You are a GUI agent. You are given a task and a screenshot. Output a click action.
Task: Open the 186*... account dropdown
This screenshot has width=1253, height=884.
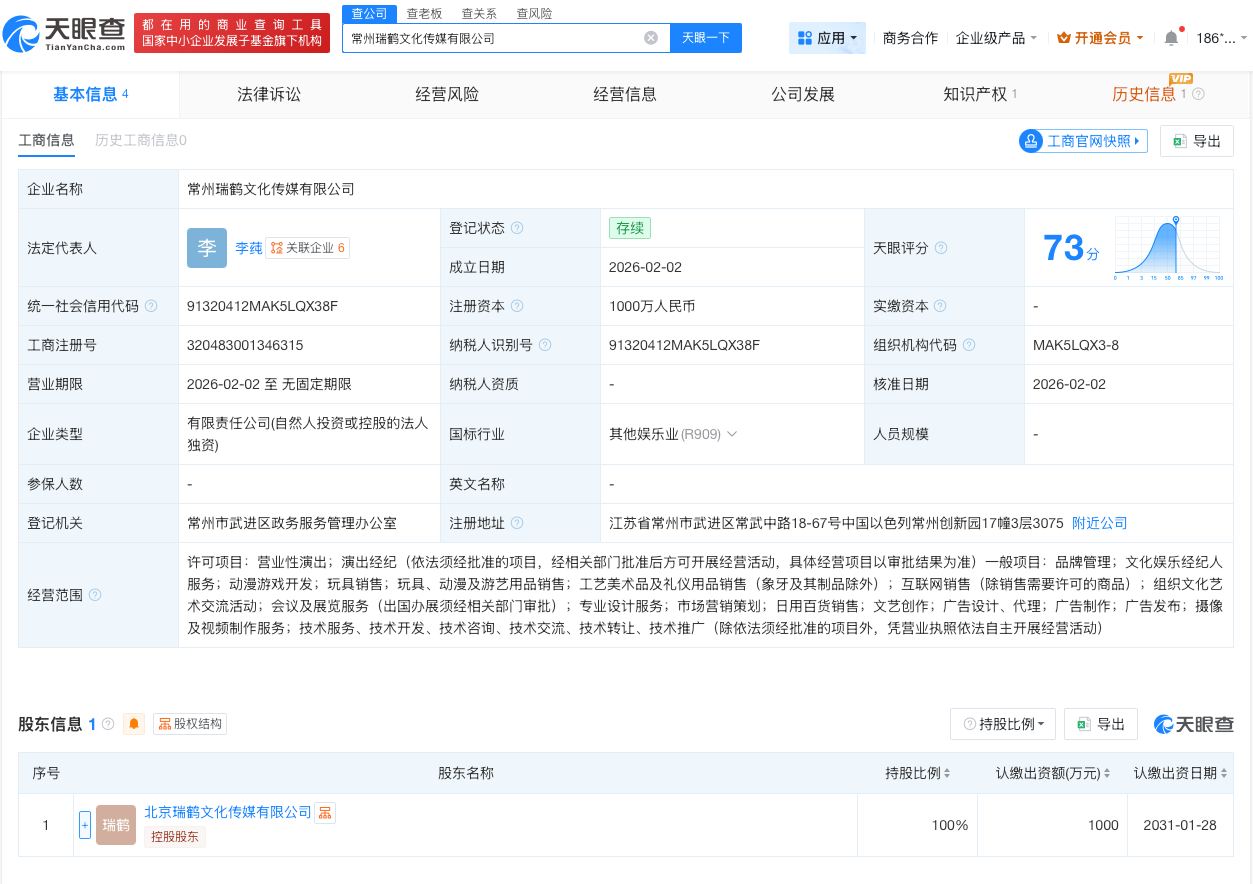coord(1221,37)
